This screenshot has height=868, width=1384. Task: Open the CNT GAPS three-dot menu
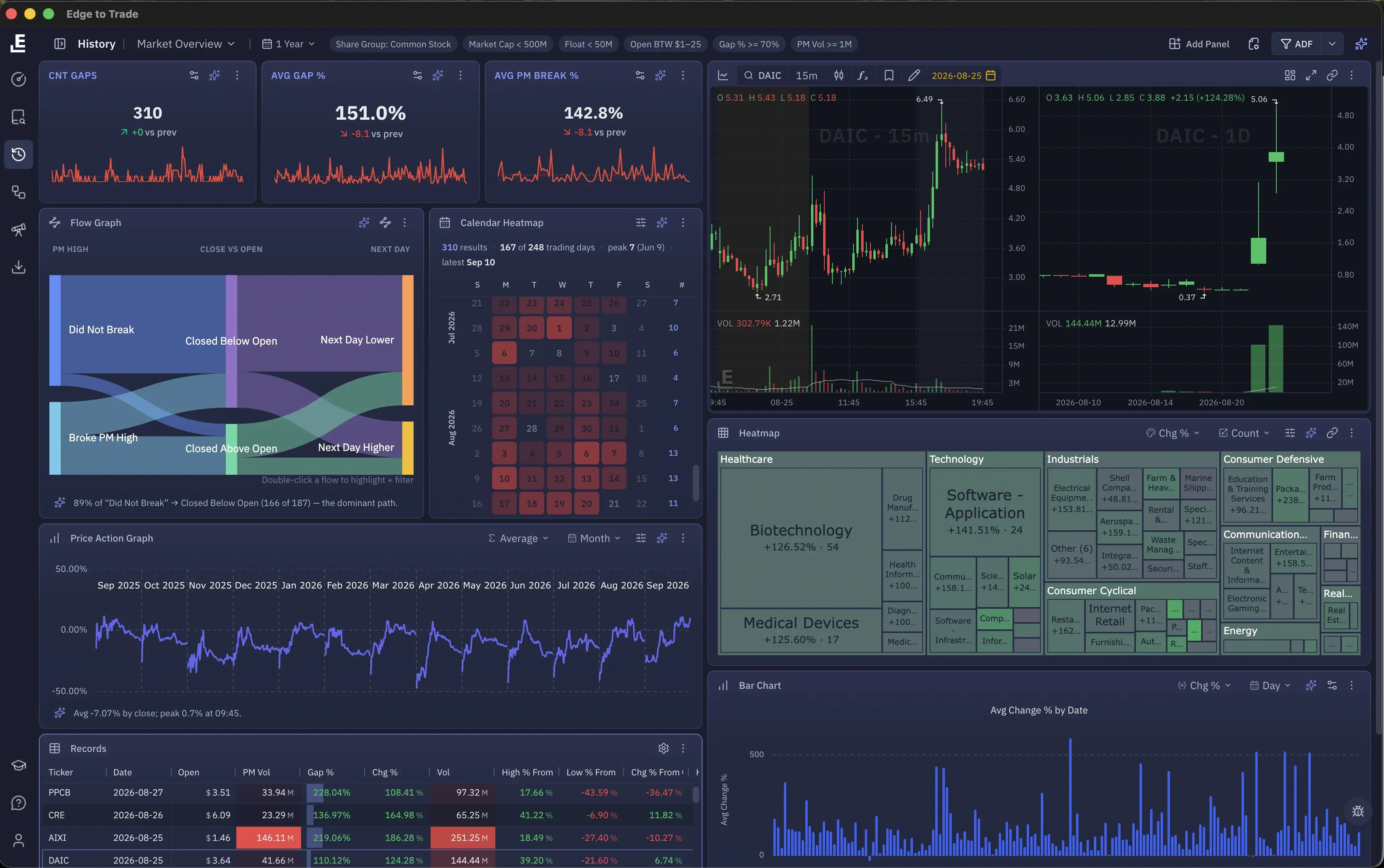[x=237, y=75]
